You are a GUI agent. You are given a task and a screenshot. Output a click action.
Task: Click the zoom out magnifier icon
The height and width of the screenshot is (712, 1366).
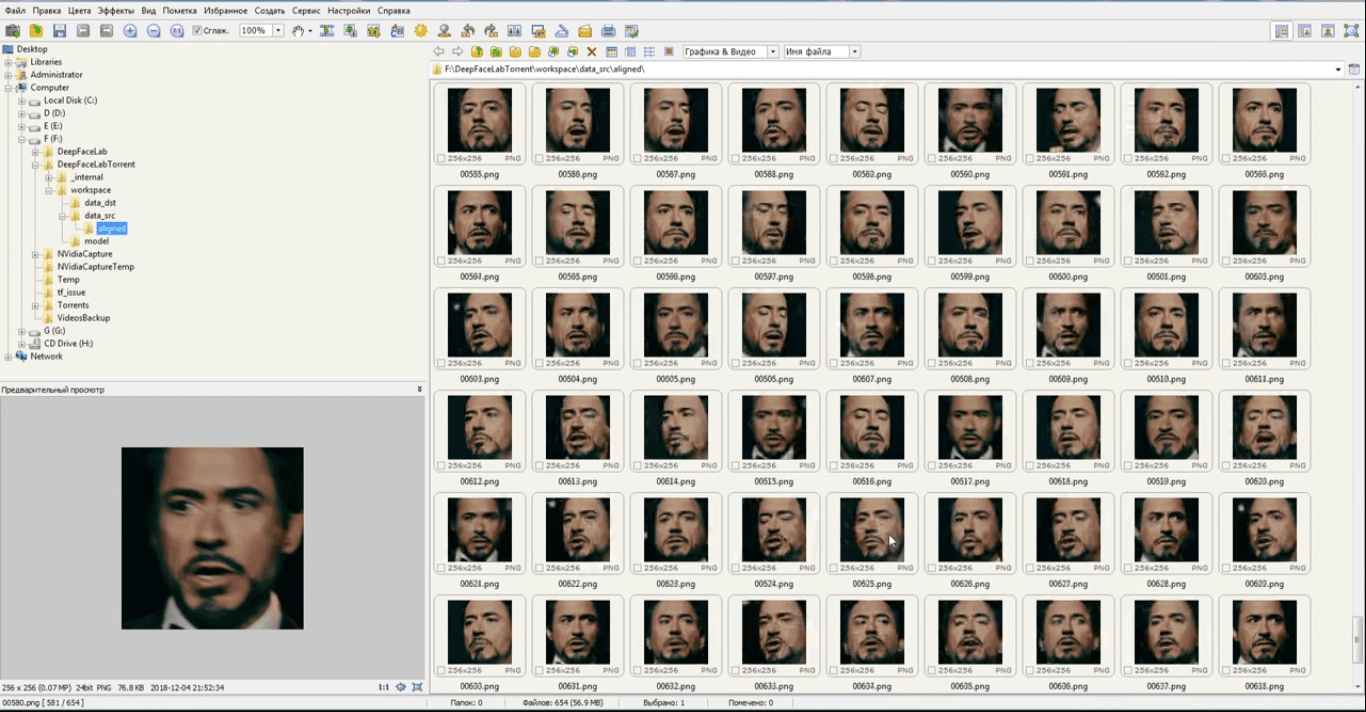pos(154,31)
